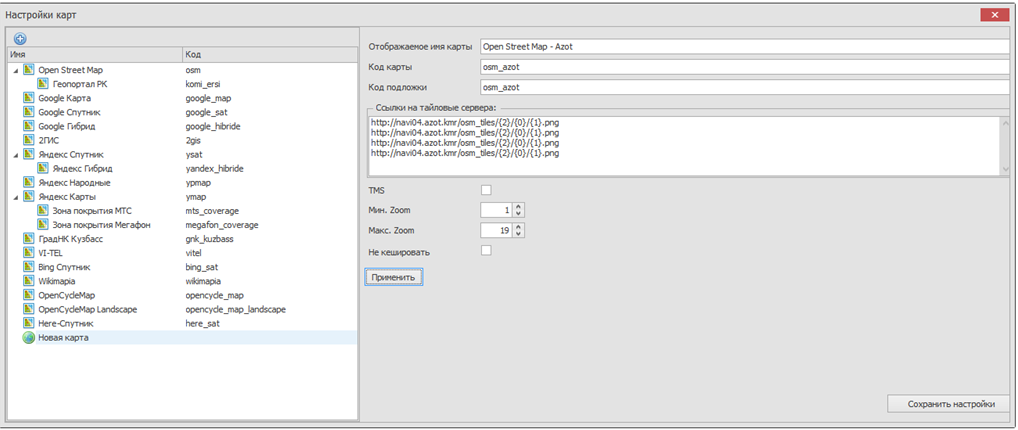Click the Новая карта globe icon
Viewport: 1018px width, 430px height.
29,338
